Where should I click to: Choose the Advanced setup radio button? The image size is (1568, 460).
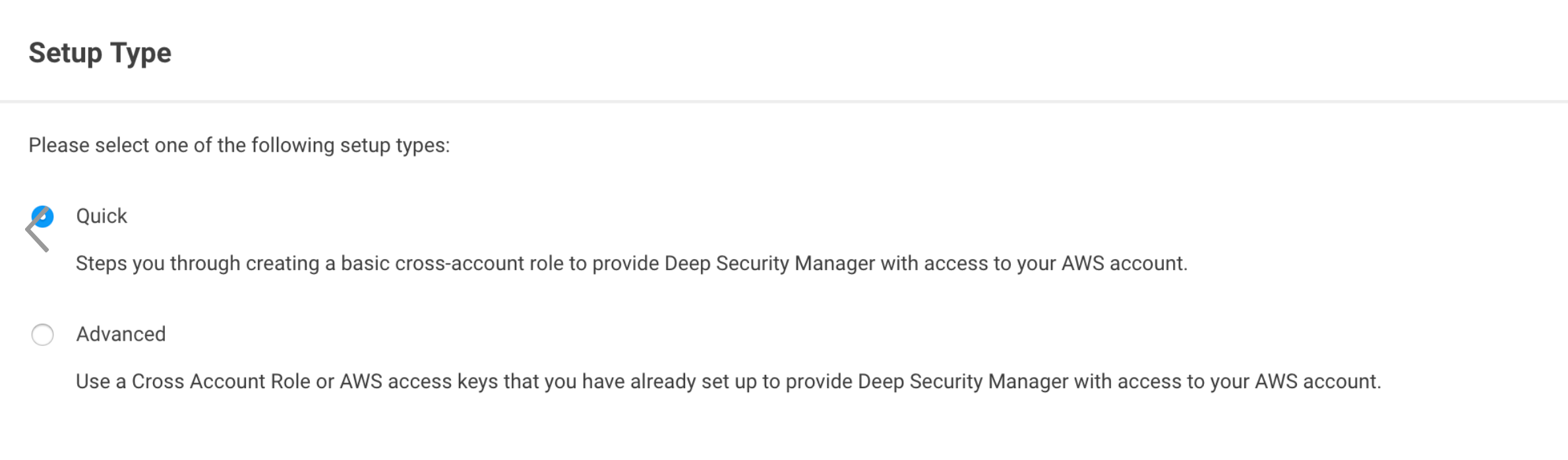coord(43,335)
